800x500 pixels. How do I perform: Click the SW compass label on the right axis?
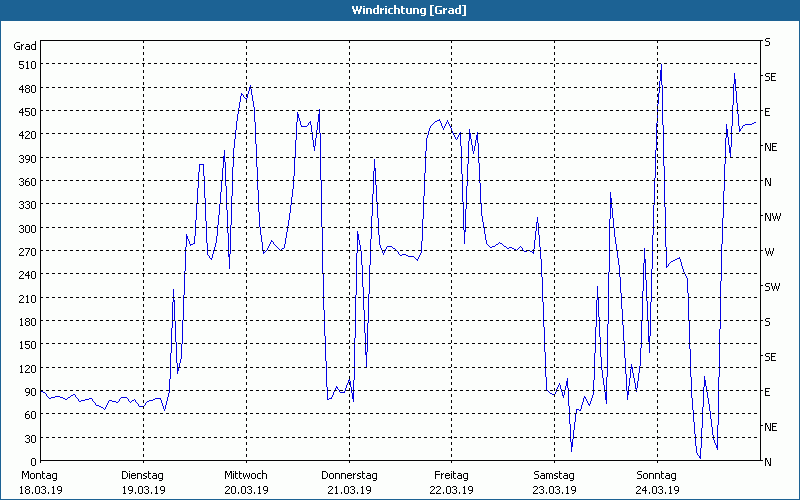coord(771,287)
